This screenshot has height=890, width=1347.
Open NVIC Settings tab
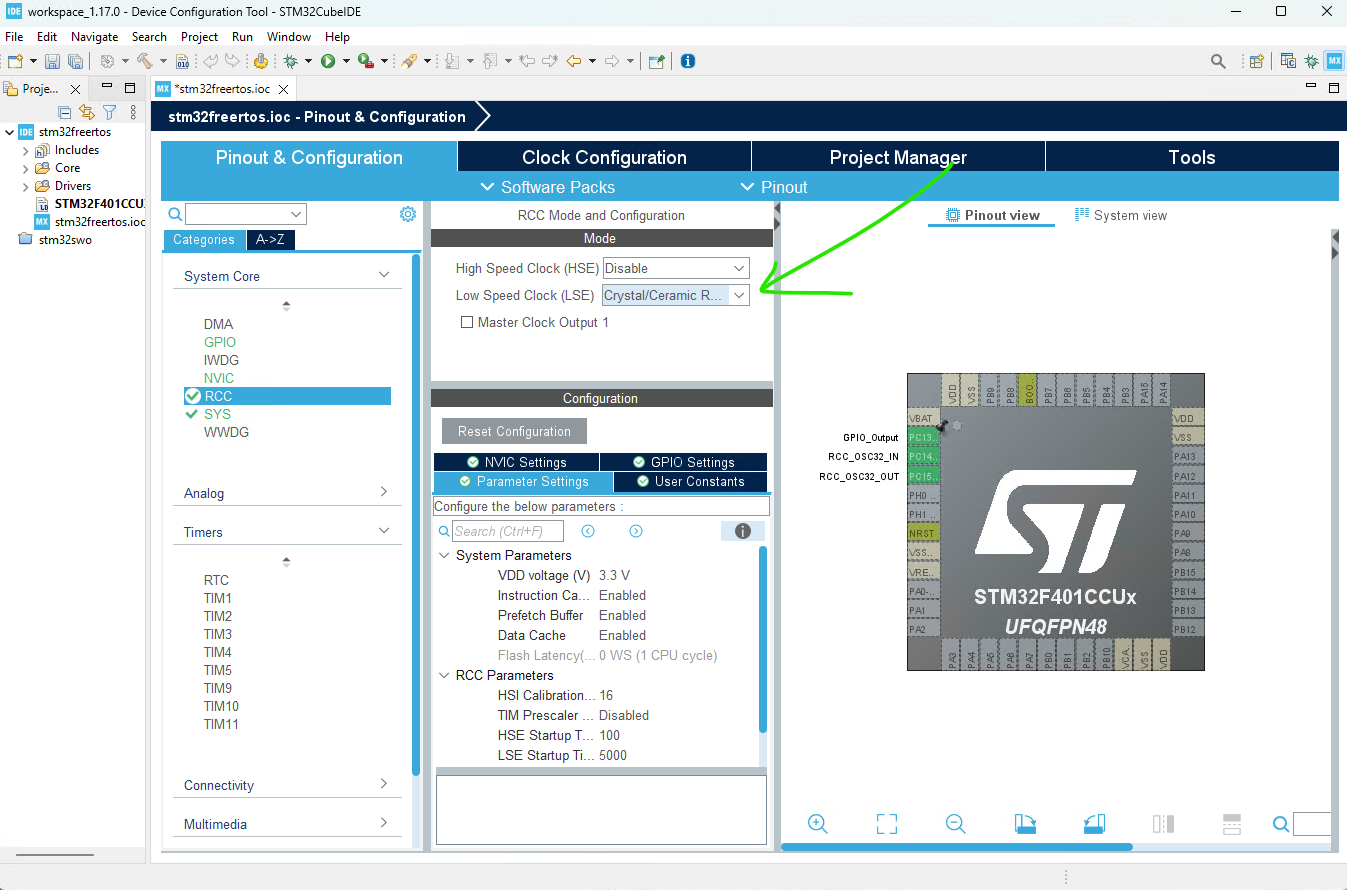click(x=516, y=462)
